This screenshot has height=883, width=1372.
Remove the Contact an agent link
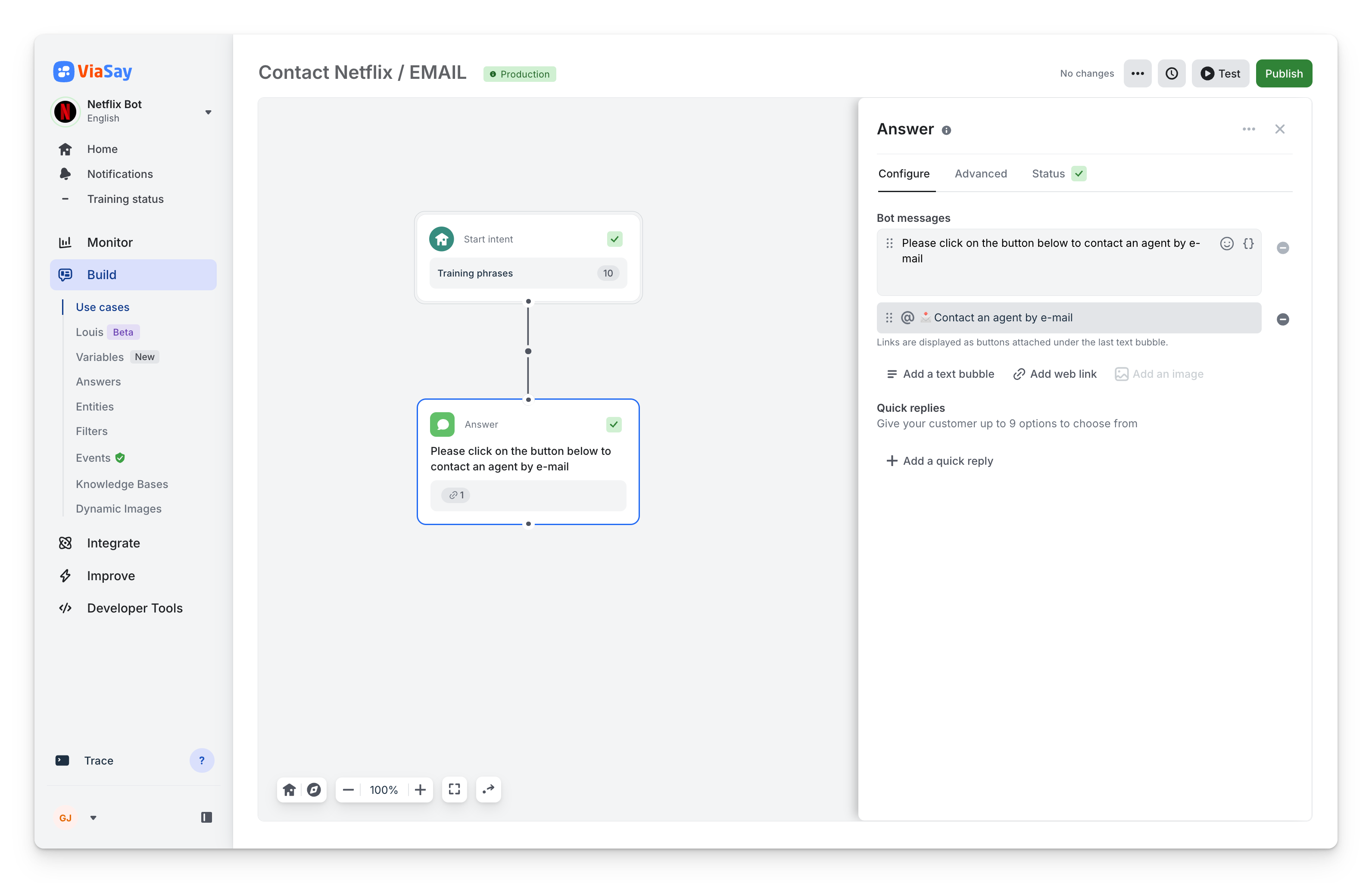click(1283, 319)
